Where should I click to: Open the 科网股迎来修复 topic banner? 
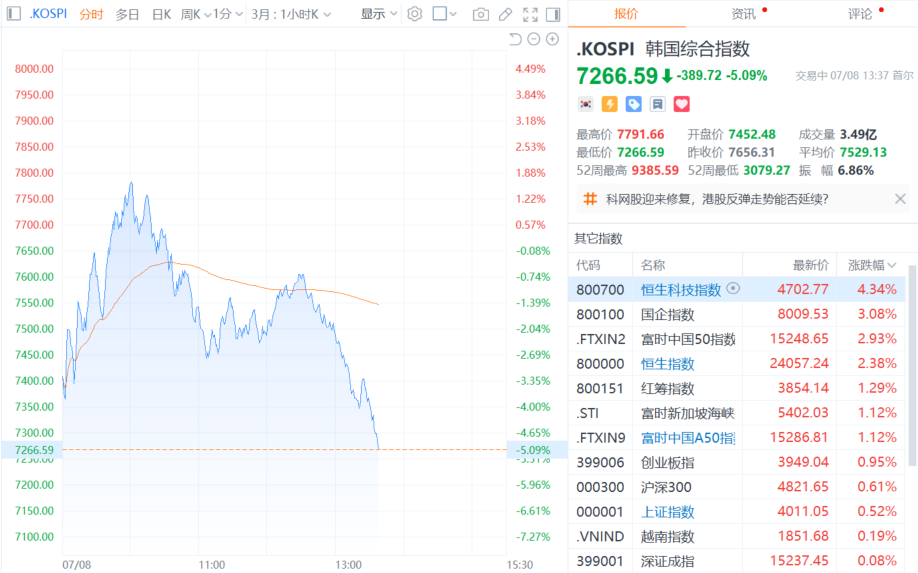[717, 200]
